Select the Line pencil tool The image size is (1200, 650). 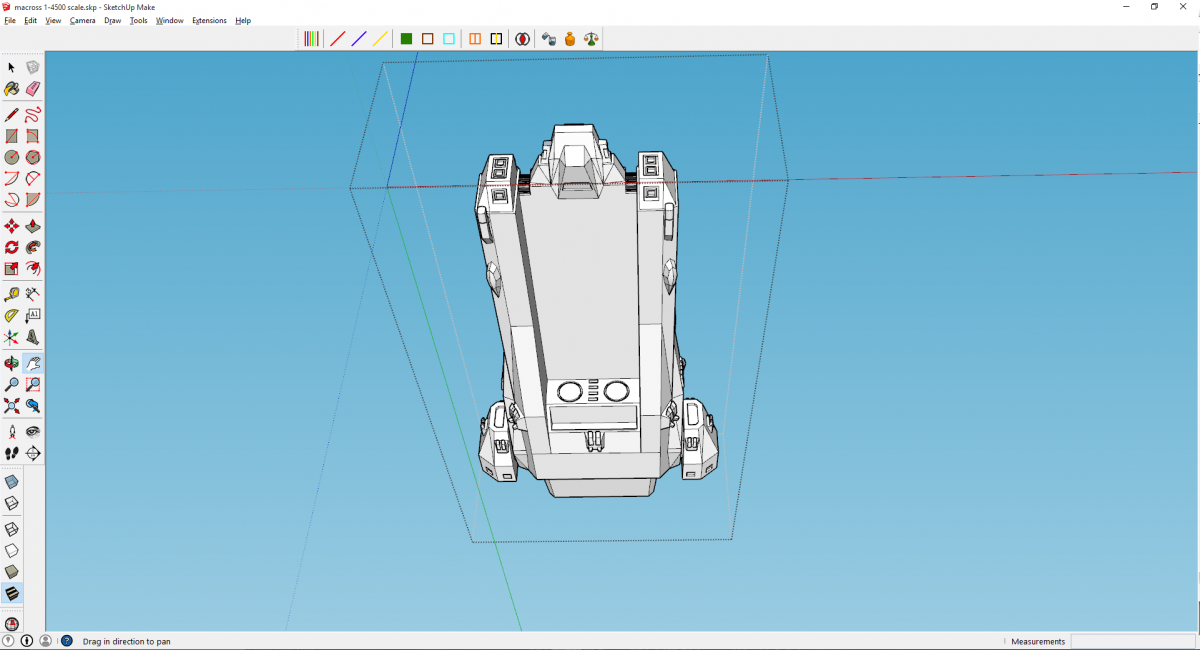pyautogui.click(x=12, y=115)
